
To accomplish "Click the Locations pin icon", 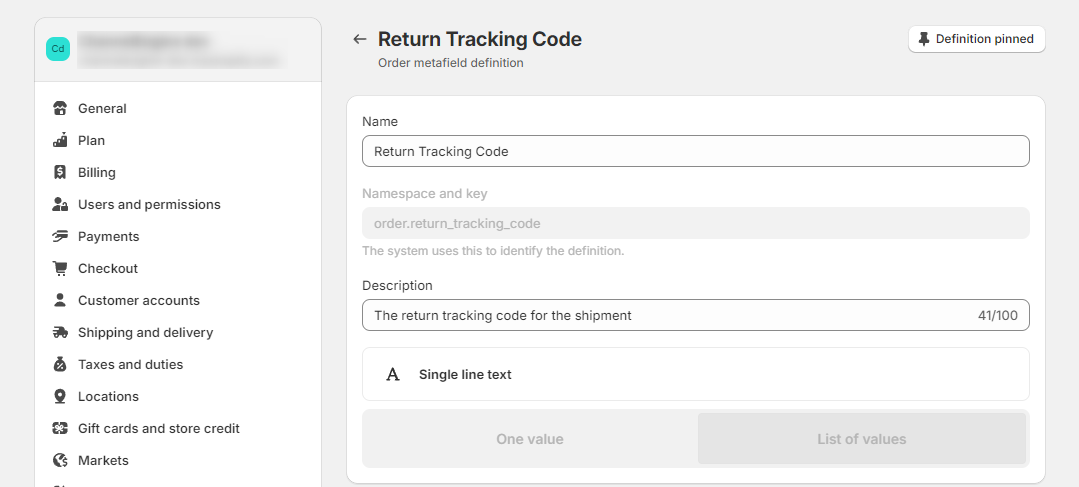I will (x=60, y=397).
